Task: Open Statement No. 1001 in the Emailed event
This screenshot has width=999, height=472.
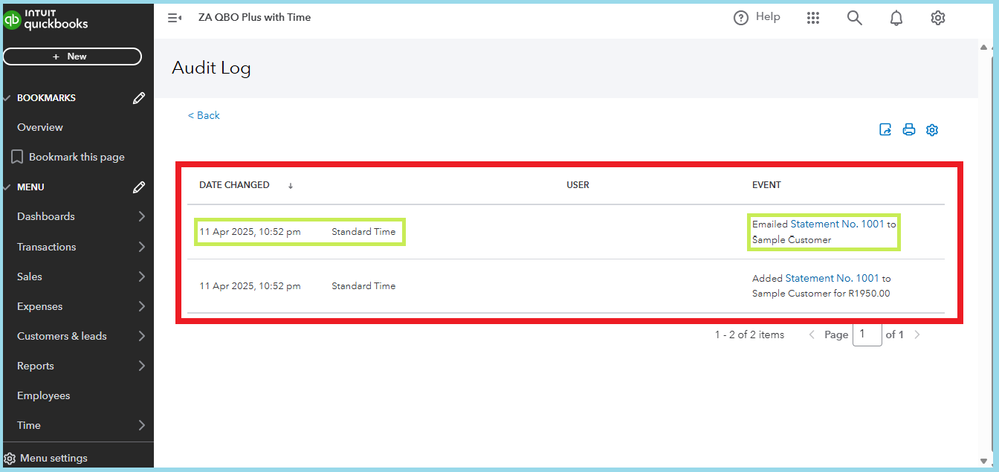Action: coord(837,224)
